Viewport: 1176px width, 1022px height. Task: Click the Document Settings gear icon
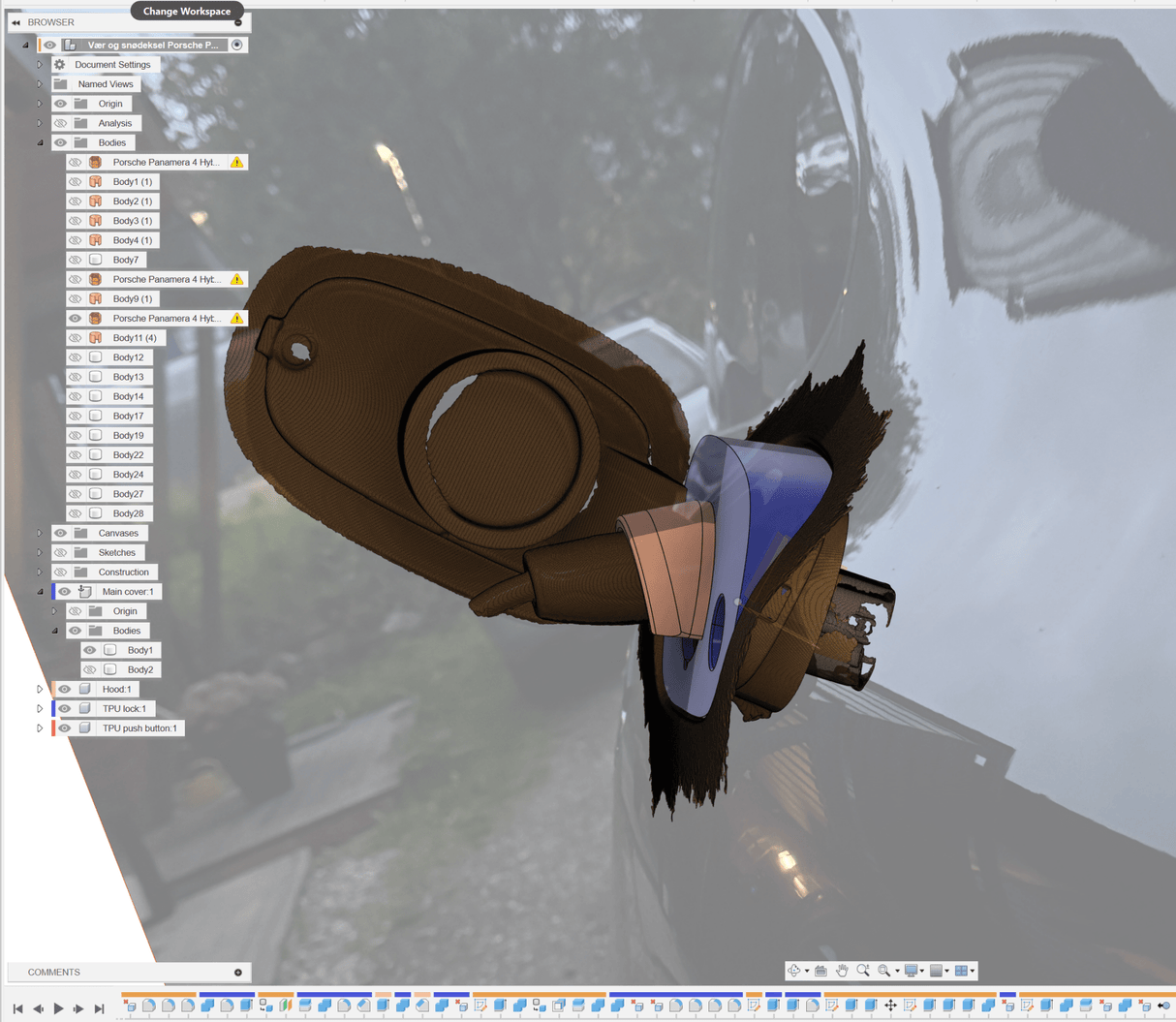(60, 65)
